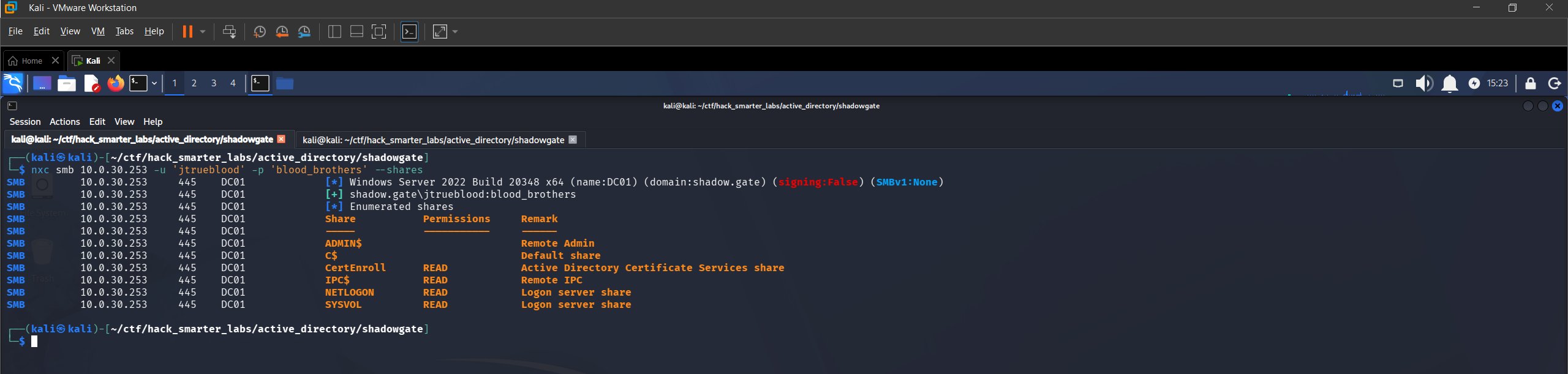The width and height of the screenshot is (1568, 374).
Task: Lock the screen with padlock icon
Action: pyautogui.click(x=1530, y=83)
